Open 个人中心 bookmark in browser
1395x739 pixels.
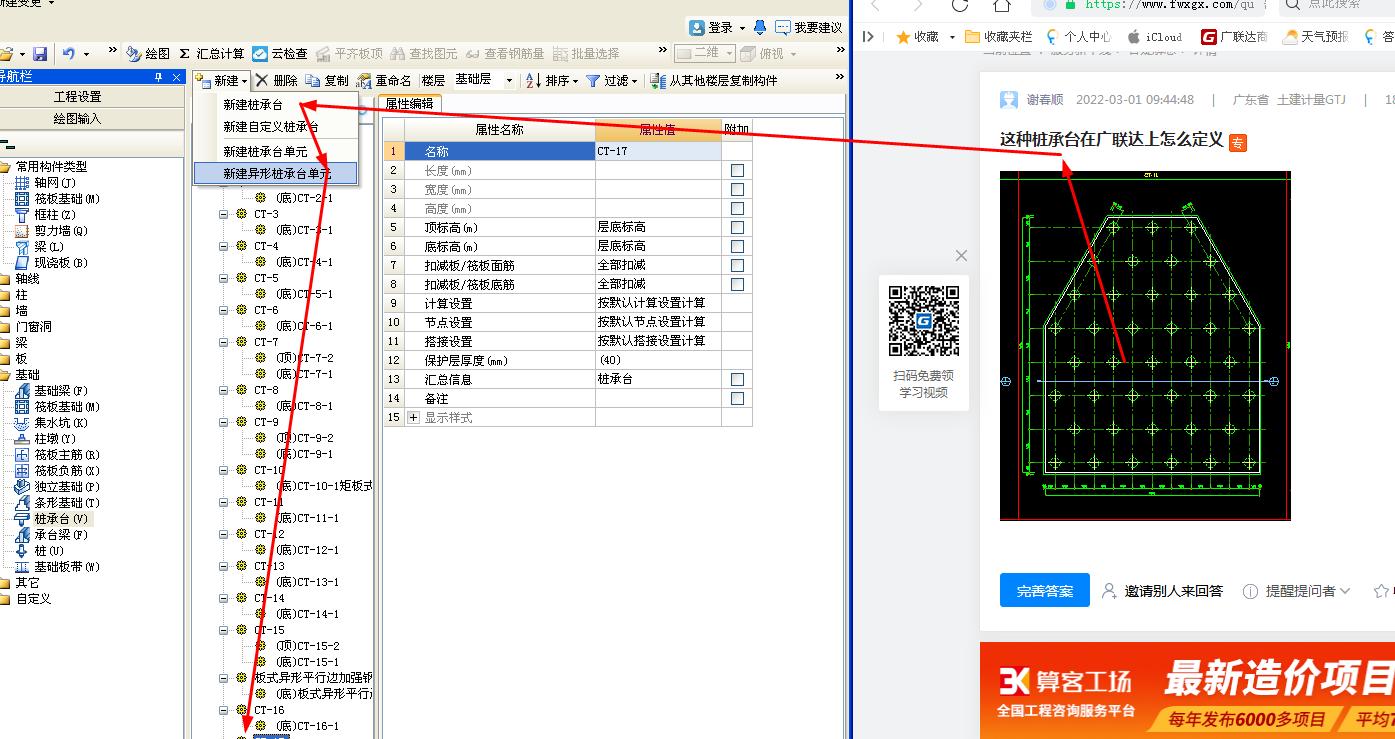(1078, 37)
